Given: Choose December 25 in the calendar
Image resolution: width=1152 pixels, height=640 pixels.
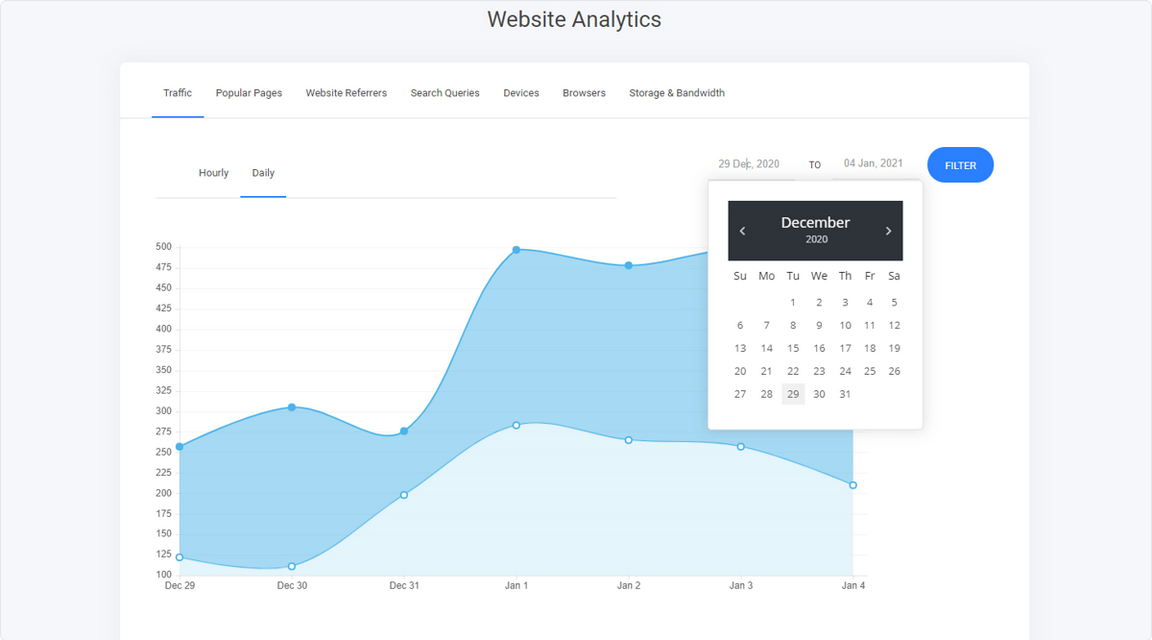Looking at the screenshot, I should pyautogui.click(x=870, y=371).
